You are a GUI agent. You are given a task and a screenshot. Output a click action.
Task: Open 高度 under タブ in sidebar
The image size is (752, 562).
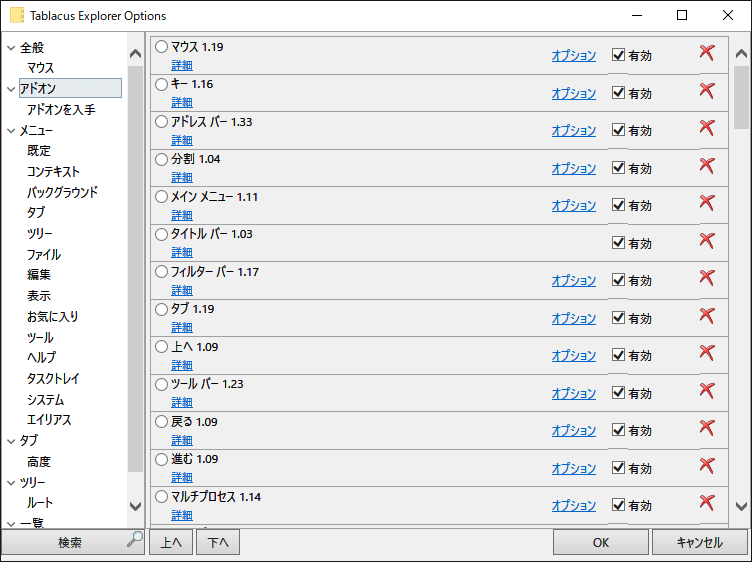click(39, 462)
